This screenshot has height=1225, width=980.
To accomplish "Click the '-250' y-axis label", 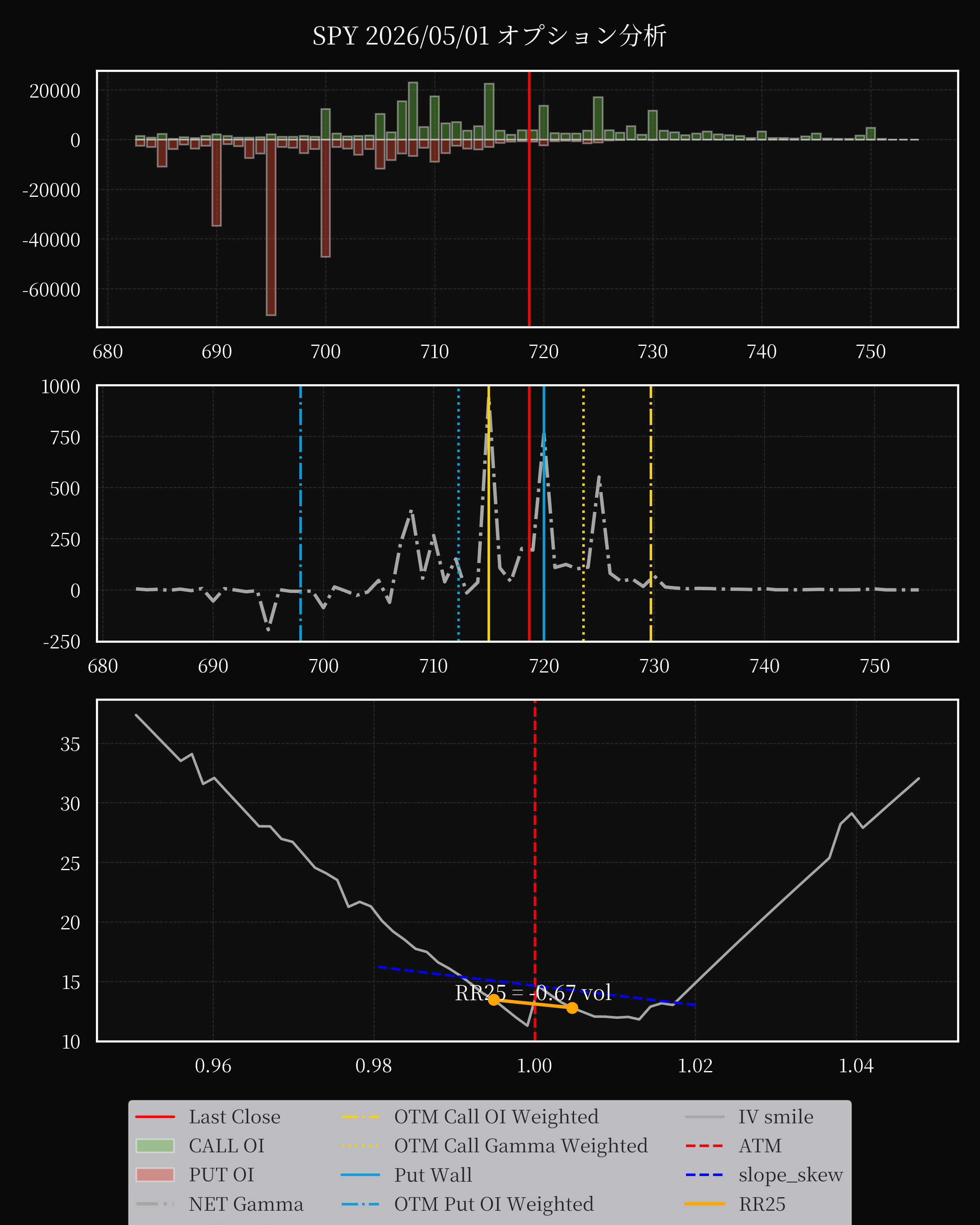I will (61, 642).
